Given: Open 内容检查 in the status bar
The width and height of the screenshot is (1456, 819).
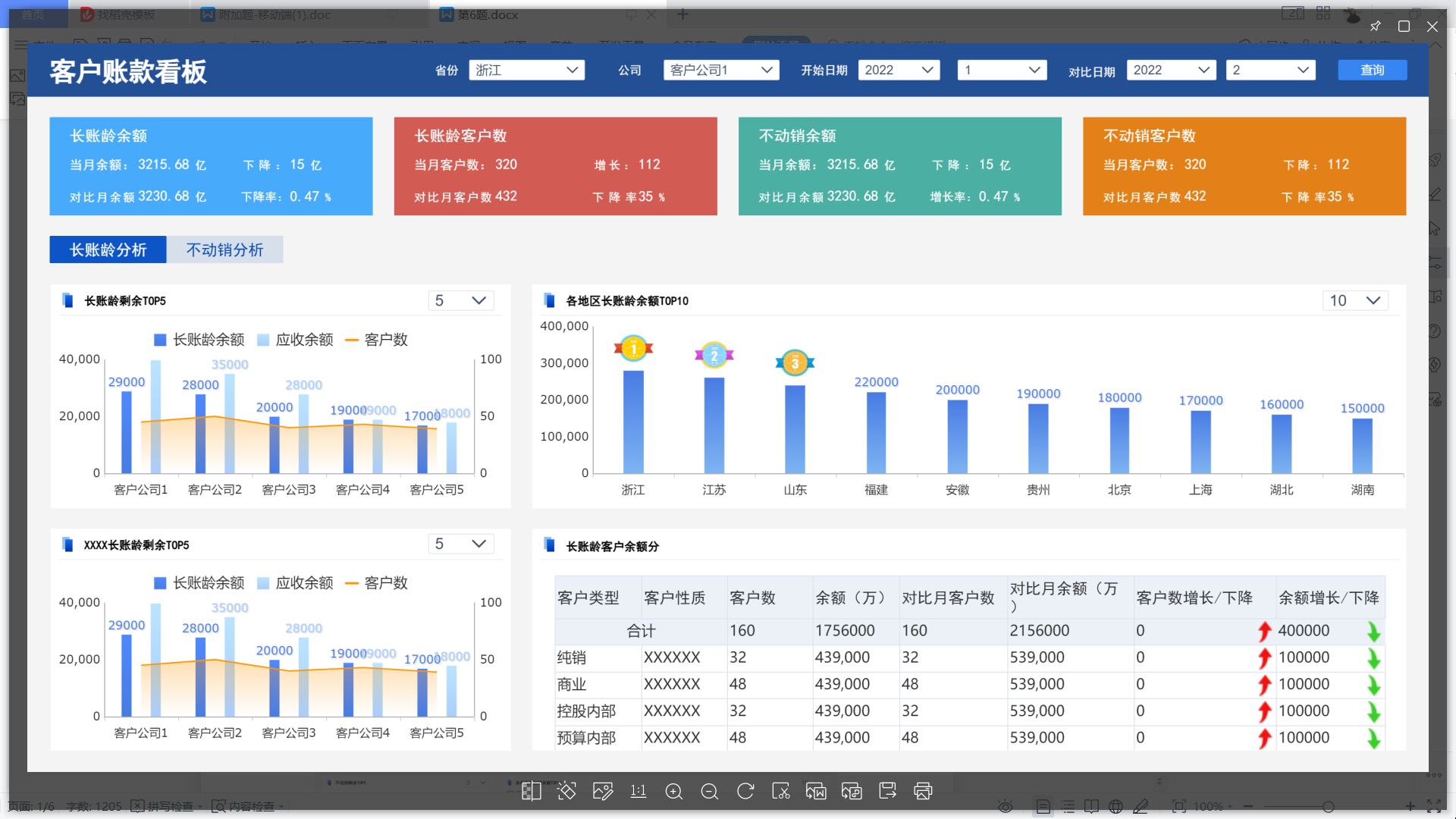Looking at the screenshot, I should pos(246,806).
